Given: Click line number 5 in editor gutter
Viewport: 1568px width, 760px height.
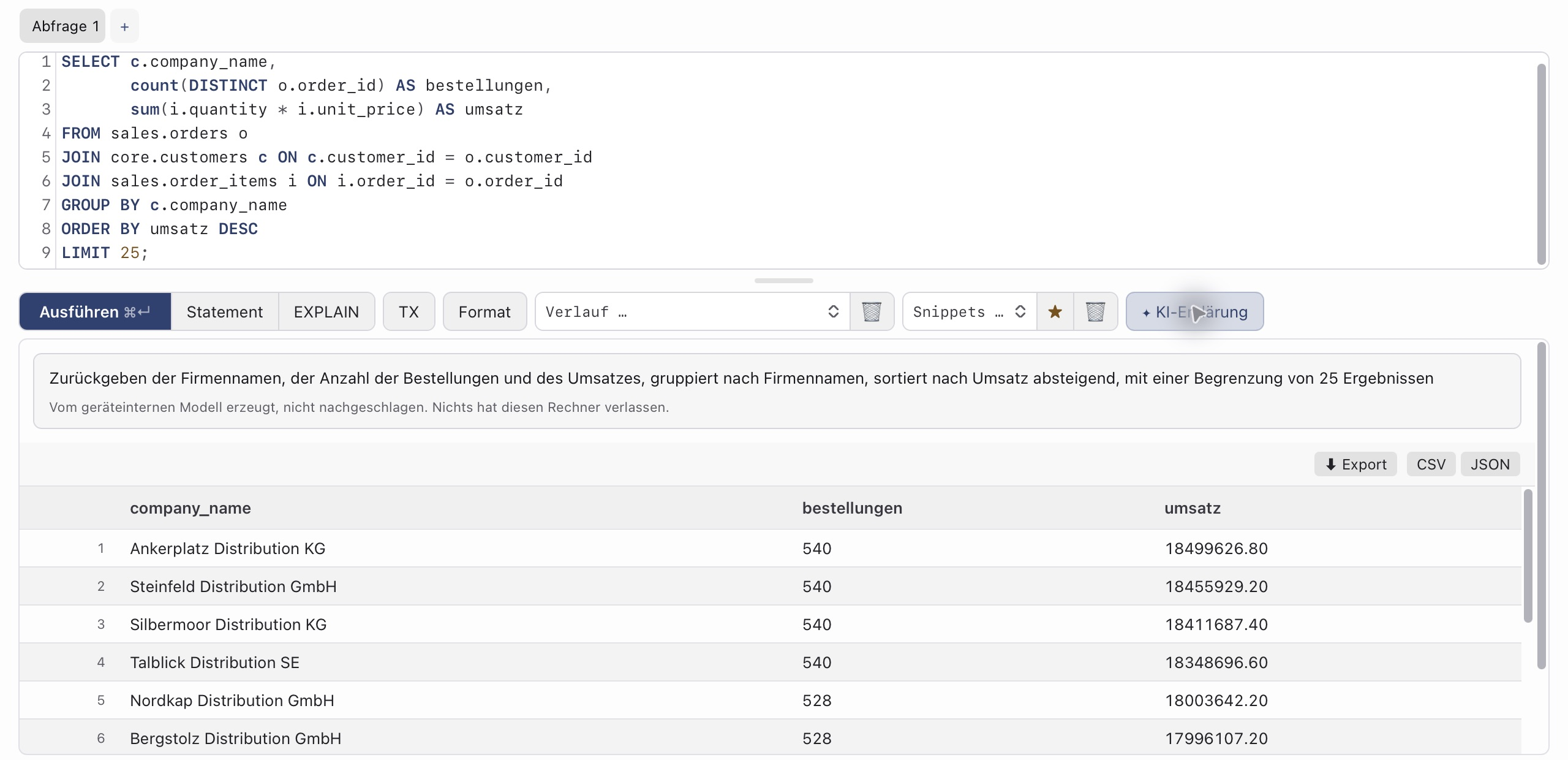Looking at the screenshot, I should tap(45, 157).
